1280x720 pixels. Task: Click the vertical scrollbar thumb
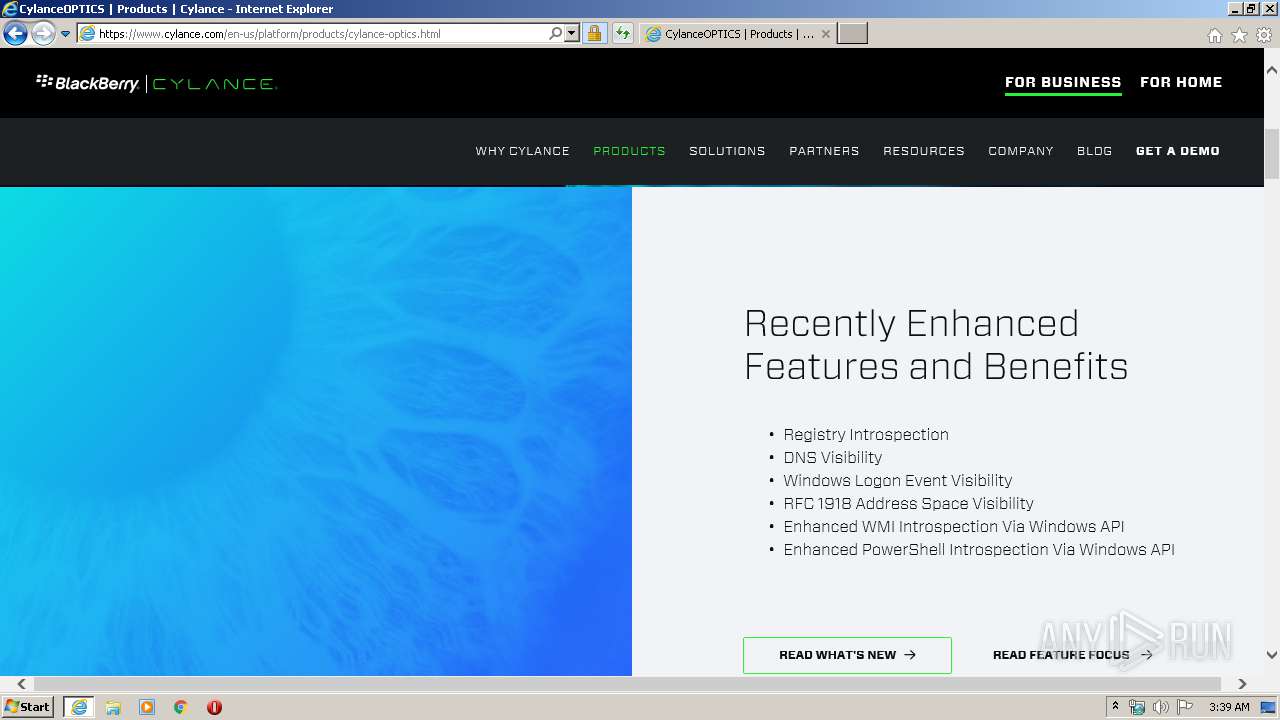click(x=1272, y=154)
